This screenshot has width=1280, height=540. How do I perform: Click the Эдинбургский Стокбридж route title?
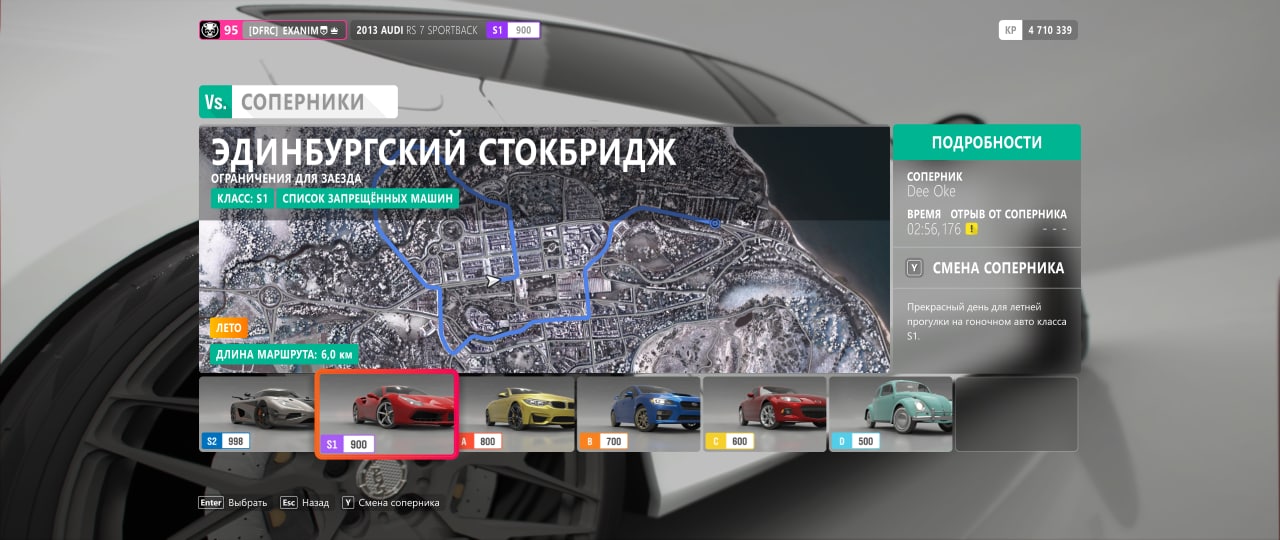click(x=443, y=153)
